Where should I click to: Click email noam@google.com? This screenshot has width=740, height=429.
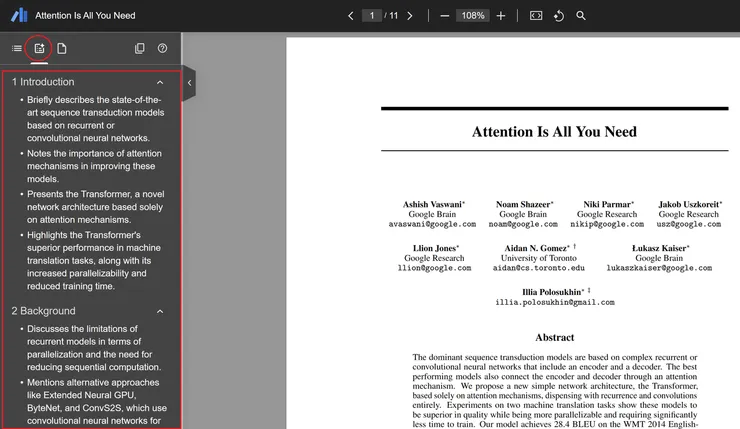523,224
